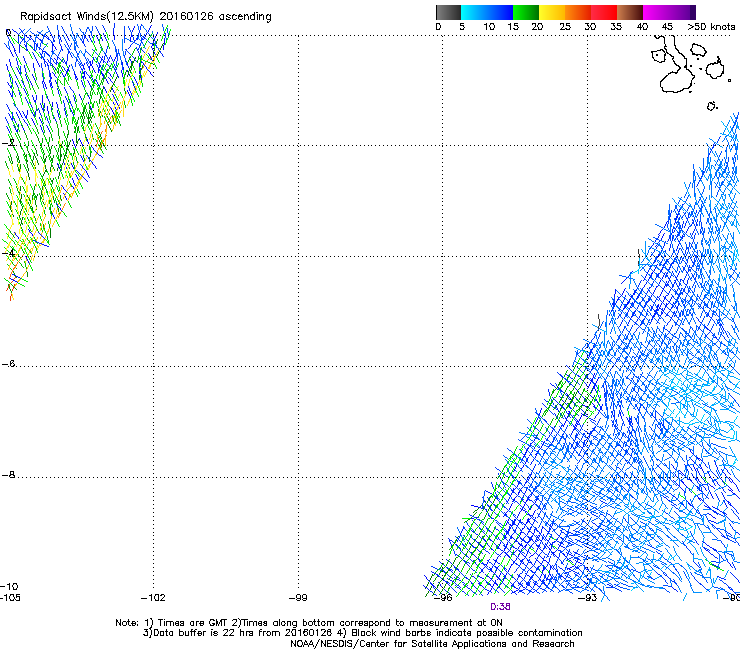This screenshot has height=650, width=740.
Task: Click the cyan-blue 5-15 knots color band
Action: coord(487,12)
